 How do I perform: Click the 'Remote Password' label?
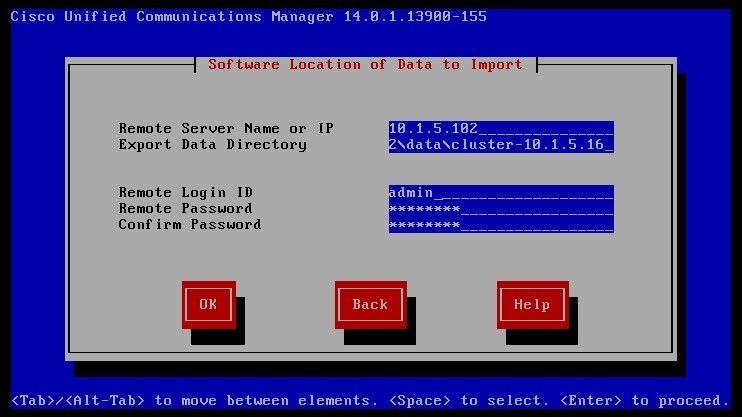coord(185,208)
